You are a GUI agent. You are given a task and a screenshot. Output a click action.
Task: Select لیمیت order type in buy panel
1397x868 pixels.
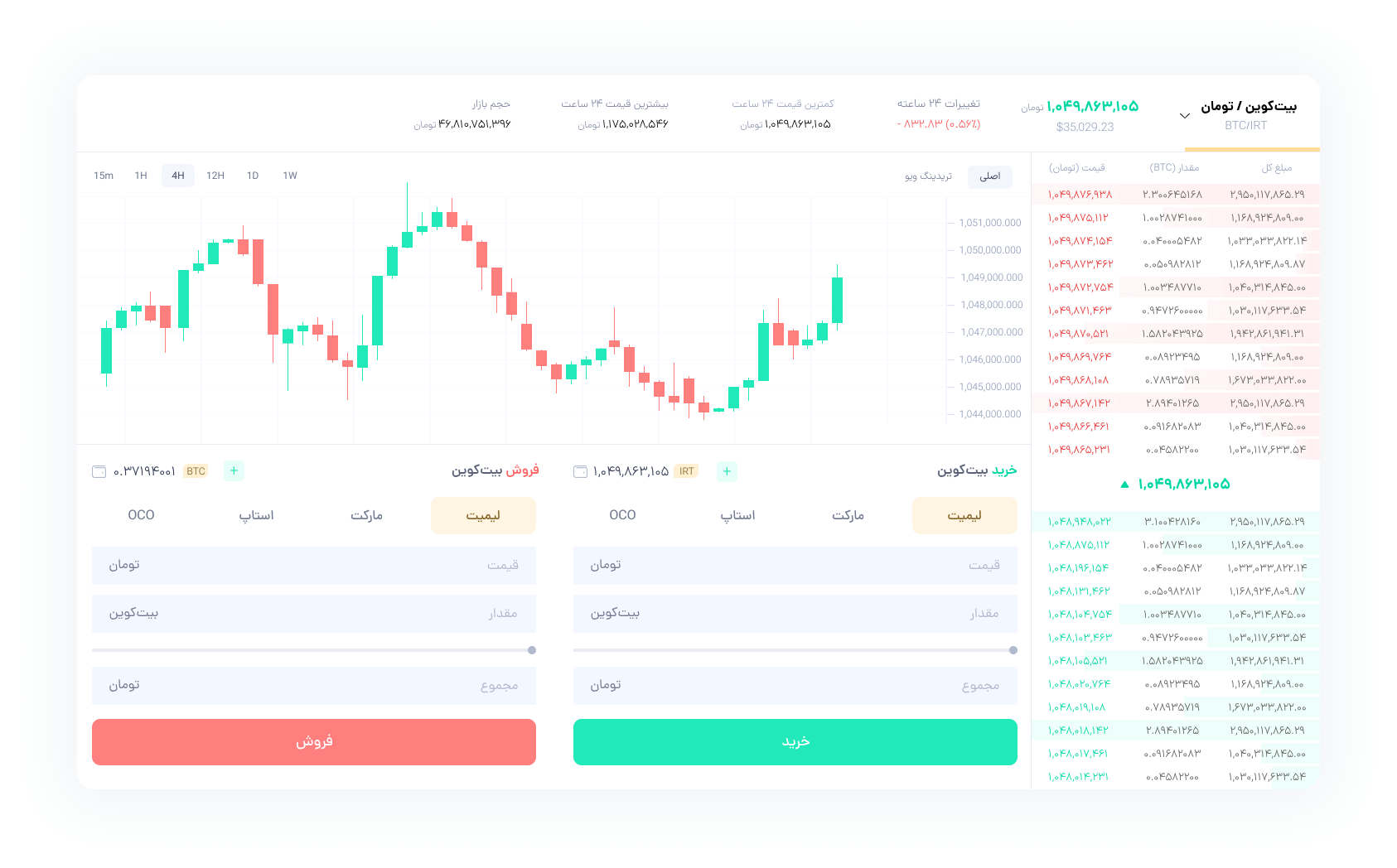pyautogui.click(x=964, y=515)
